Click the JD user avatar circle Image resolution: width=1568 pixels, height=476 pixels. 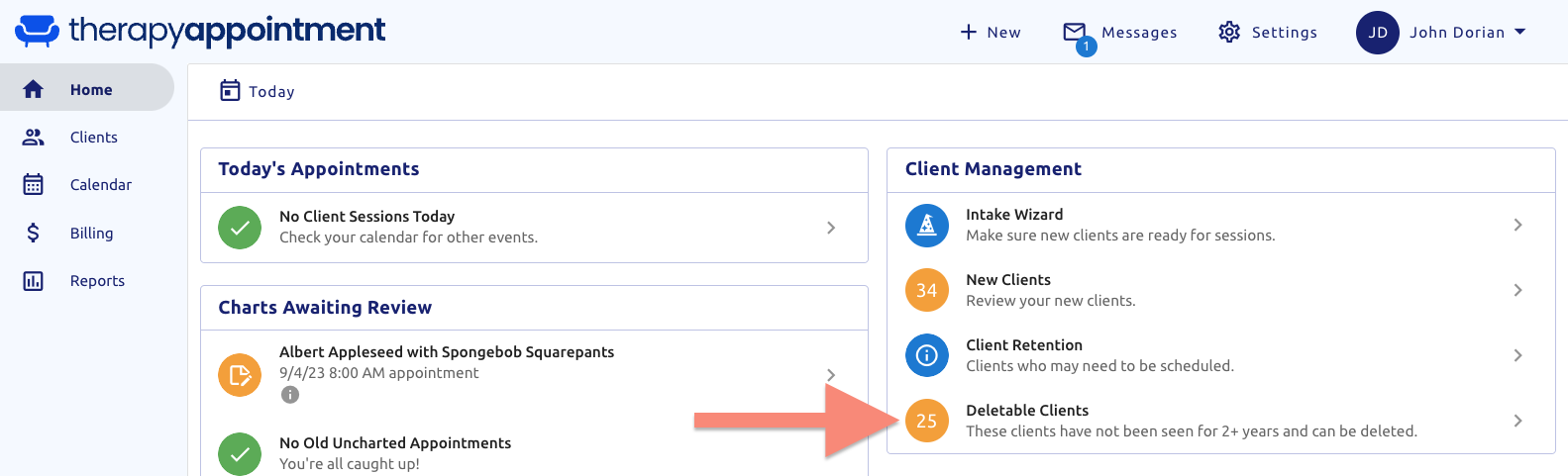coord(1377,33)
